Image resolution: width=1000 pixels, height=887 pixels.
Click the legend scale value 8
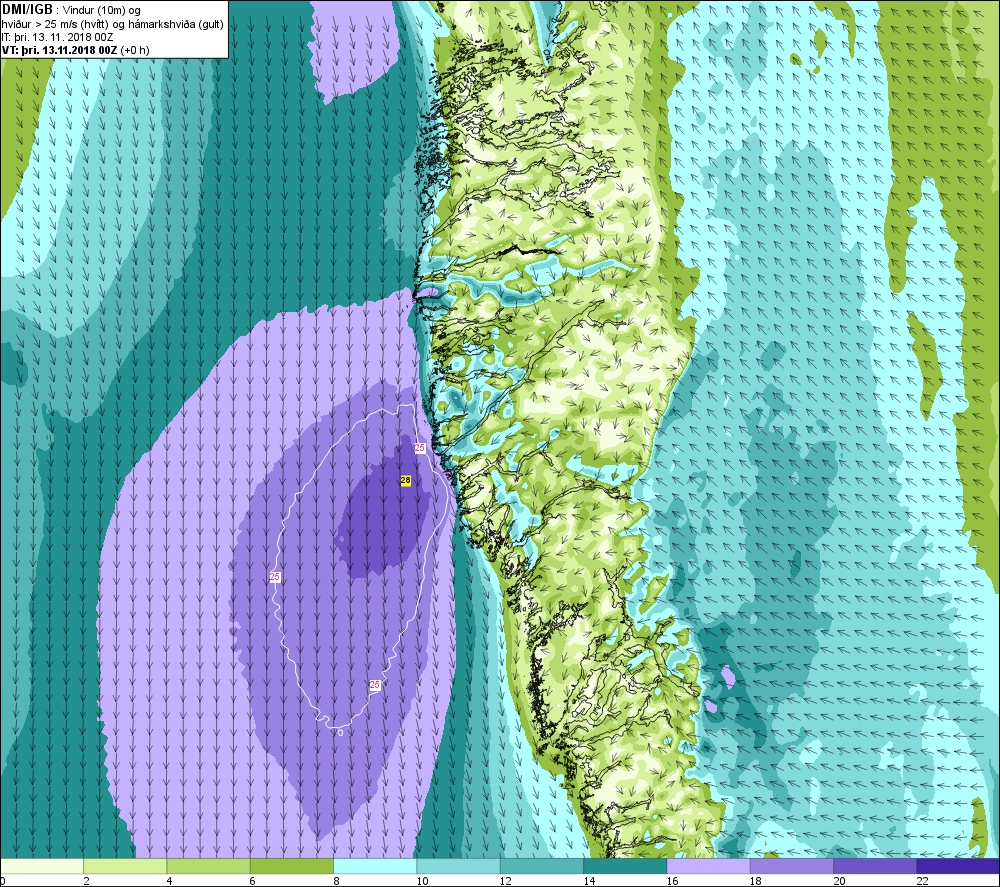336,881
